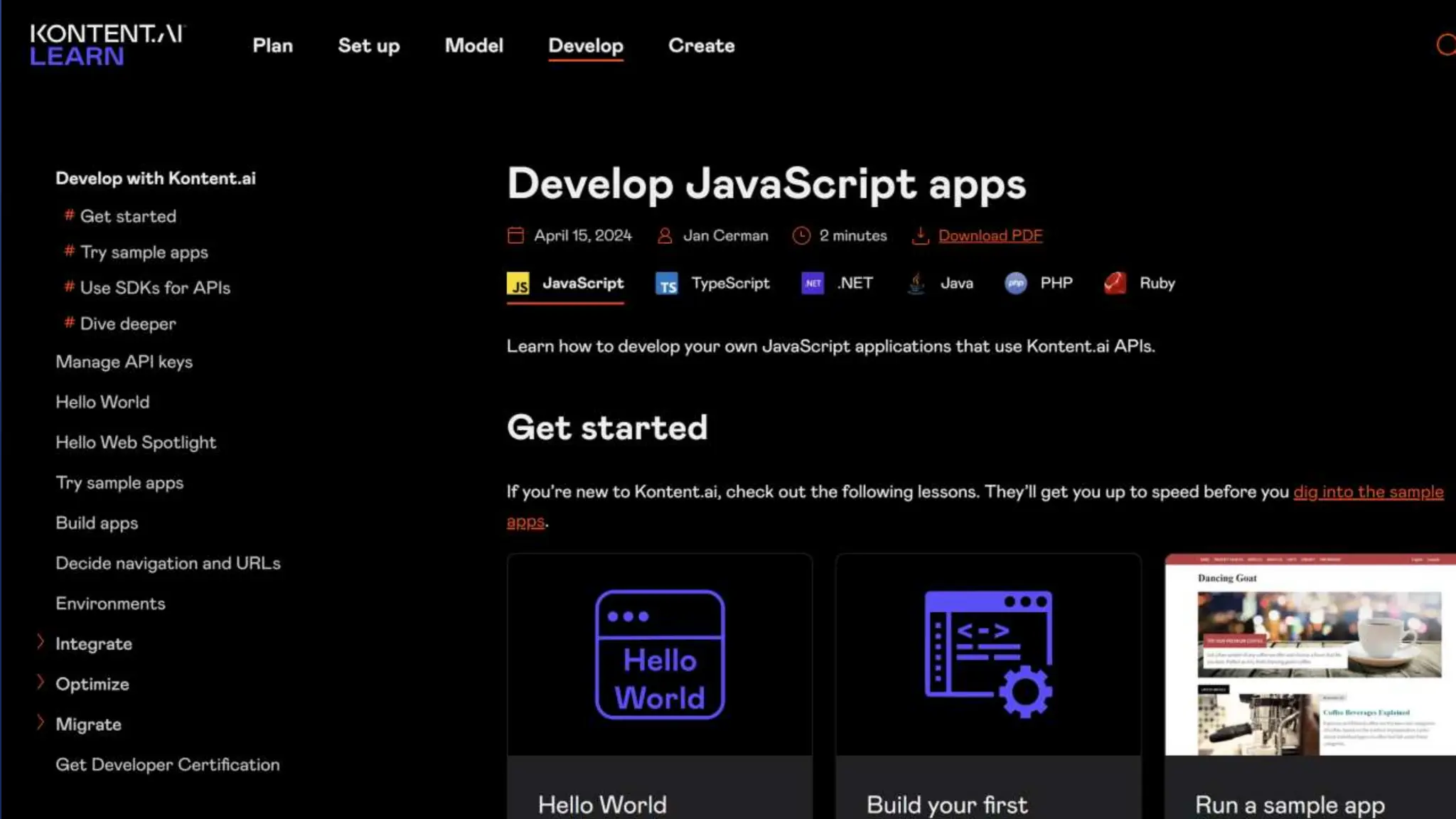1456x819 pixels.
Task: Click the author name Jan Cerman
Action: coord(726,235)
